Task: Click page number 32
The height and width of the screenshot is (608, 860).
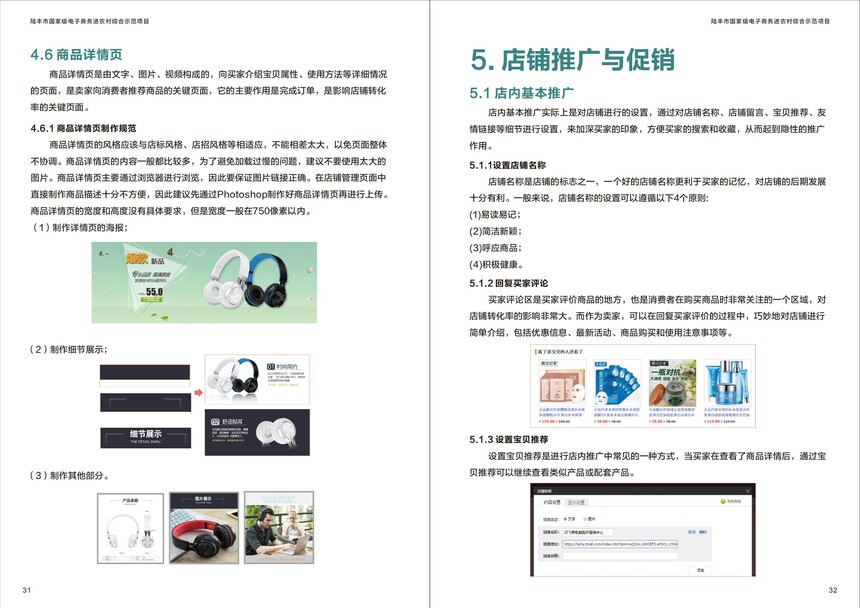Action: 833,590
